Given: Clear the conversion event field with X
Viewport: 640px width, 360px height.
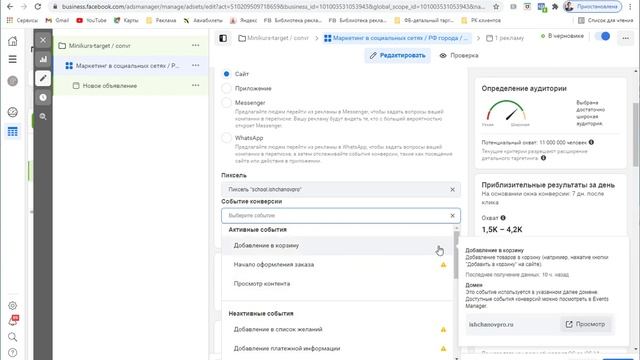Looking at the screenshot, I should pyautogui.click(x=452, y=216).
